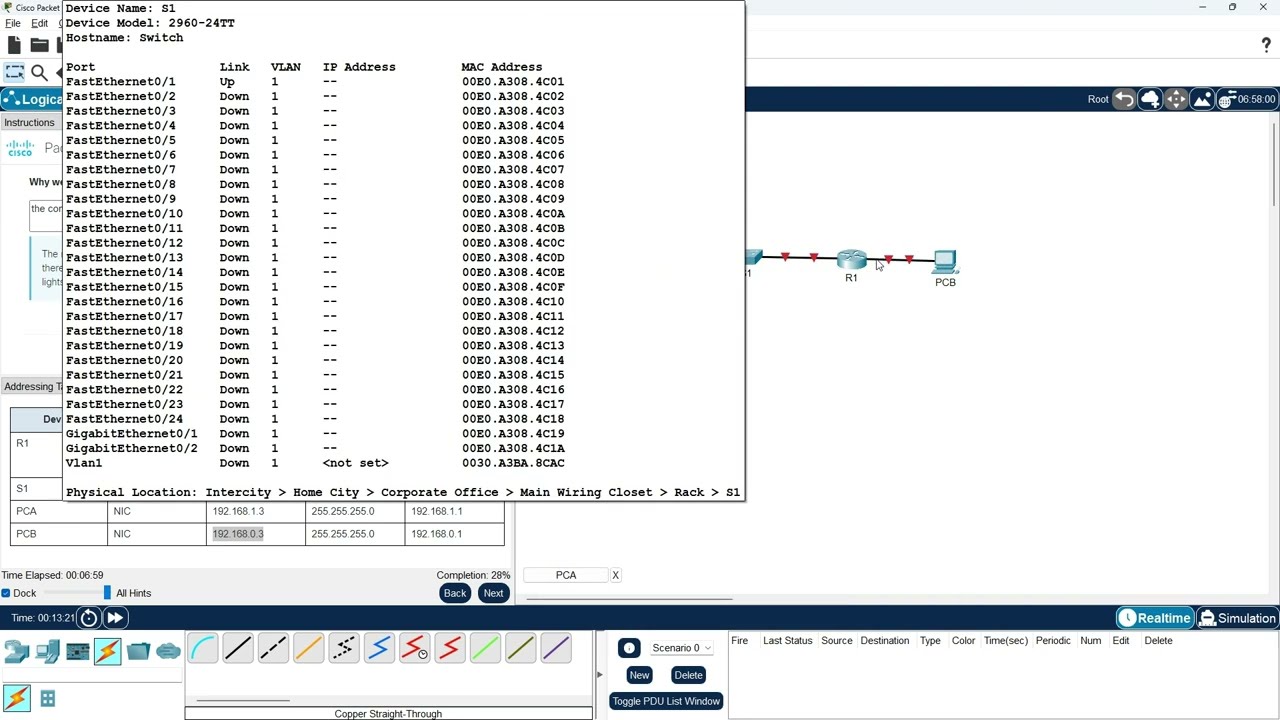
Task: Choose the red Serial DTE cable
Action: tap(450, 649)
